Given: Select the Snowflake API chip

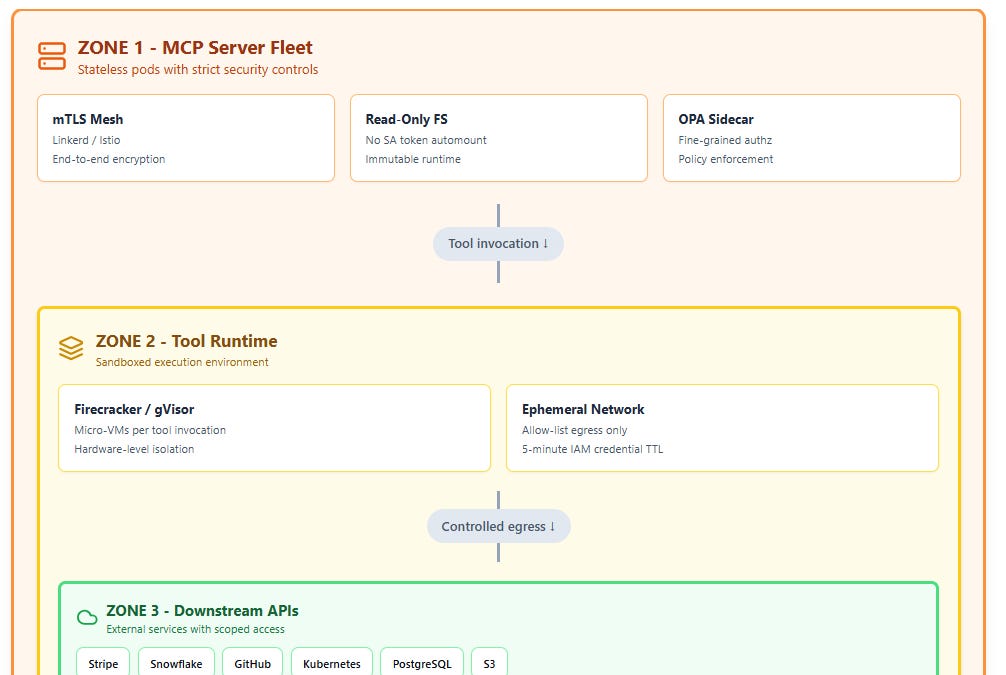Looking at the screenshot, I should click(x=176, y=663).
